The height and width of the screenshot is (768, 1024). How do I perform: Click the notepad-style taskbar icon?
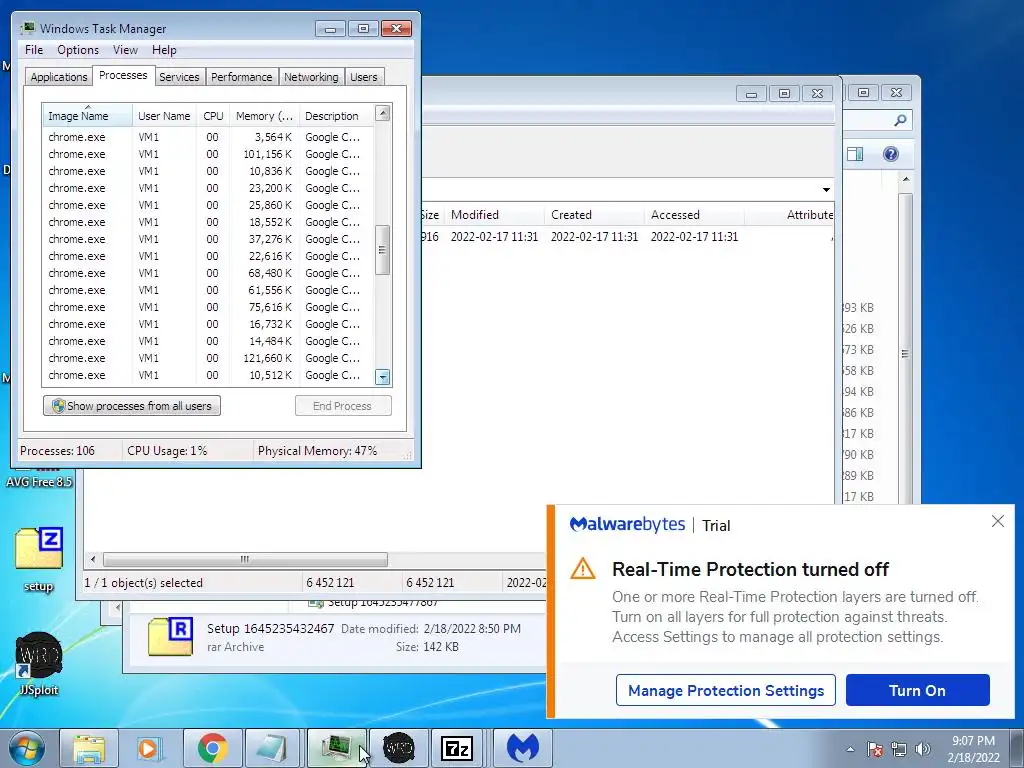coord(272,748)
